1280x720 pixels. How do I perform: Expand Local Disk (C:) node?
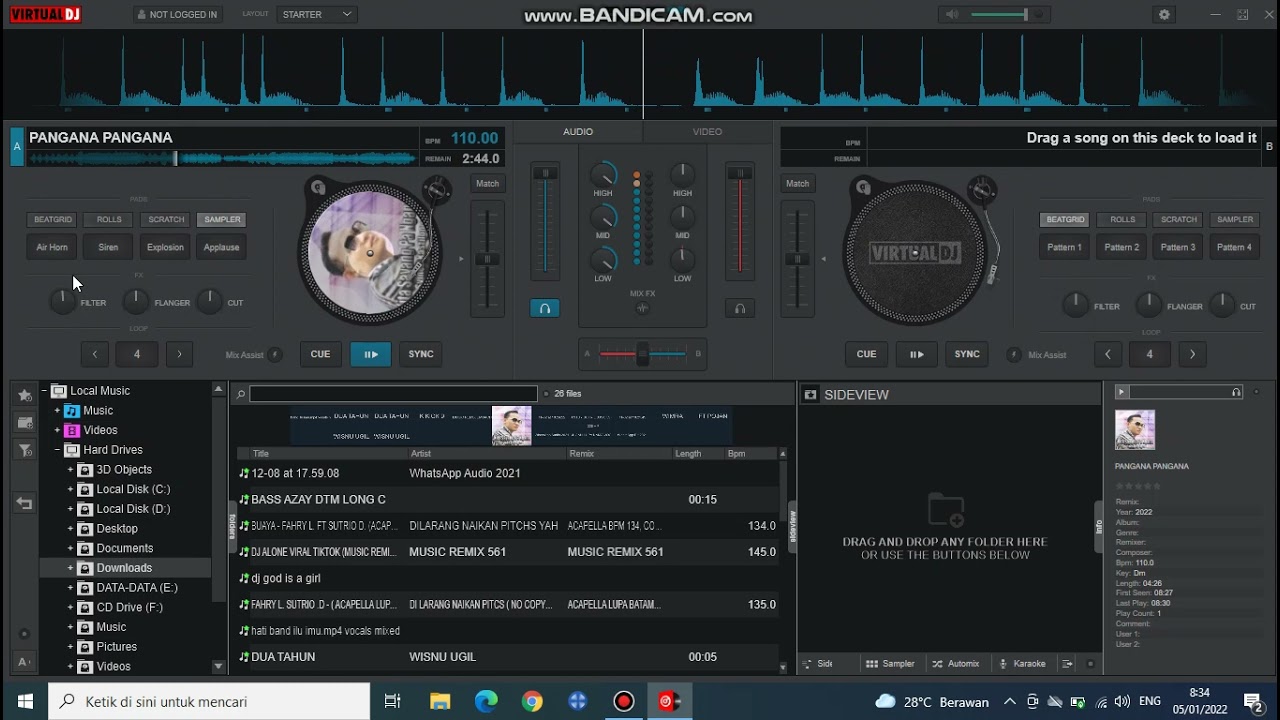point(70,489)
